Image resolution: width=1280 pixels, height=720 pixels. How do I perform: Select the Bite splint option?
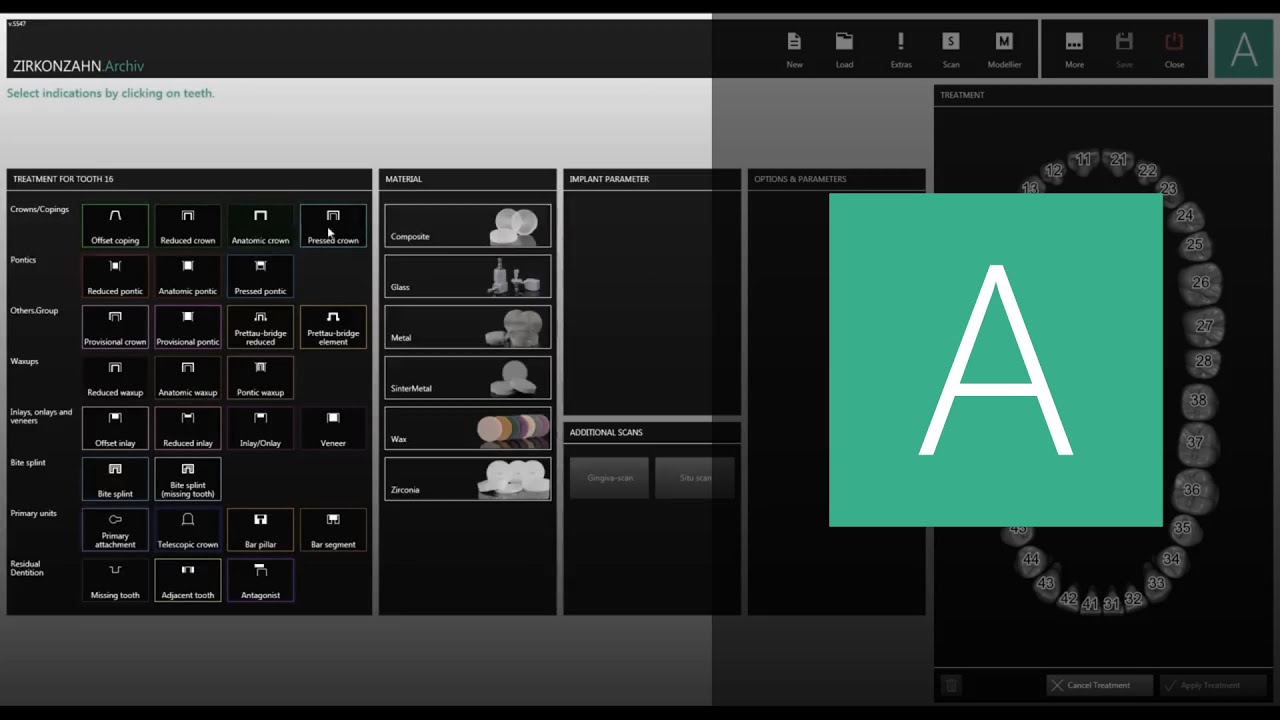[115, 479]
